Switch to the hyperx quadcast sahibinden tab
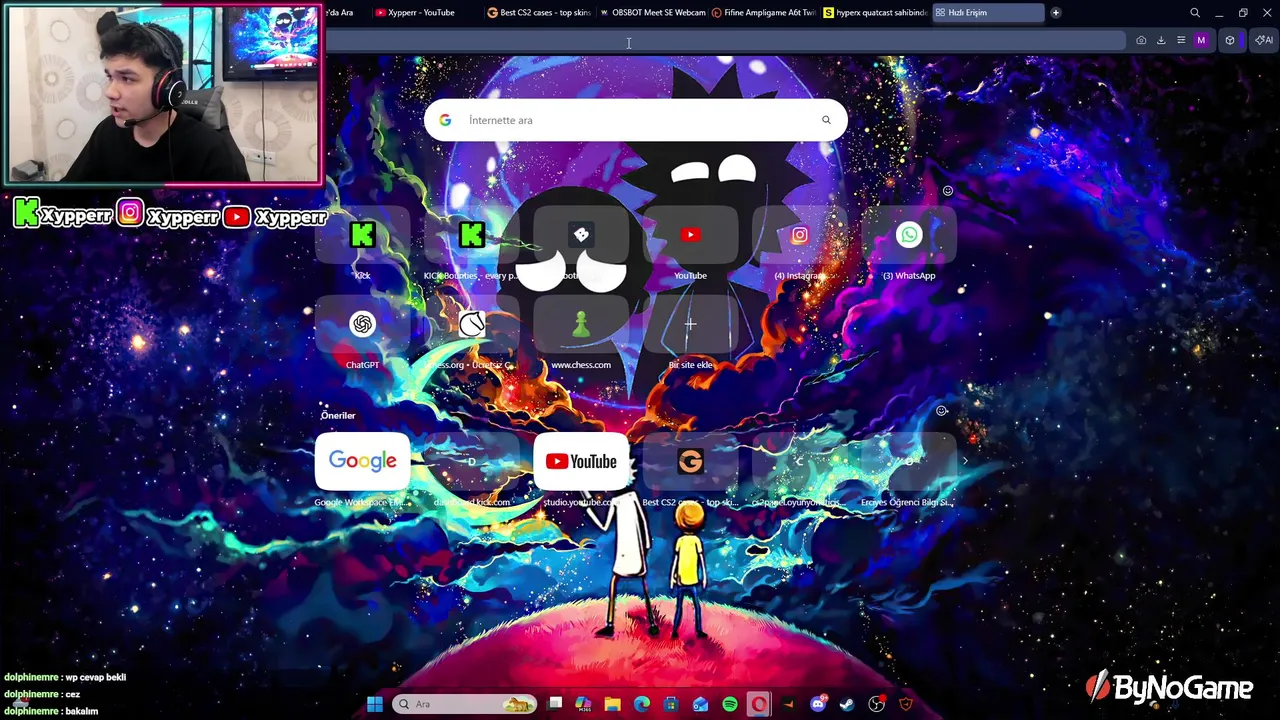Image resolution: width=1280 pixels, height=720 pixels. 876,12
